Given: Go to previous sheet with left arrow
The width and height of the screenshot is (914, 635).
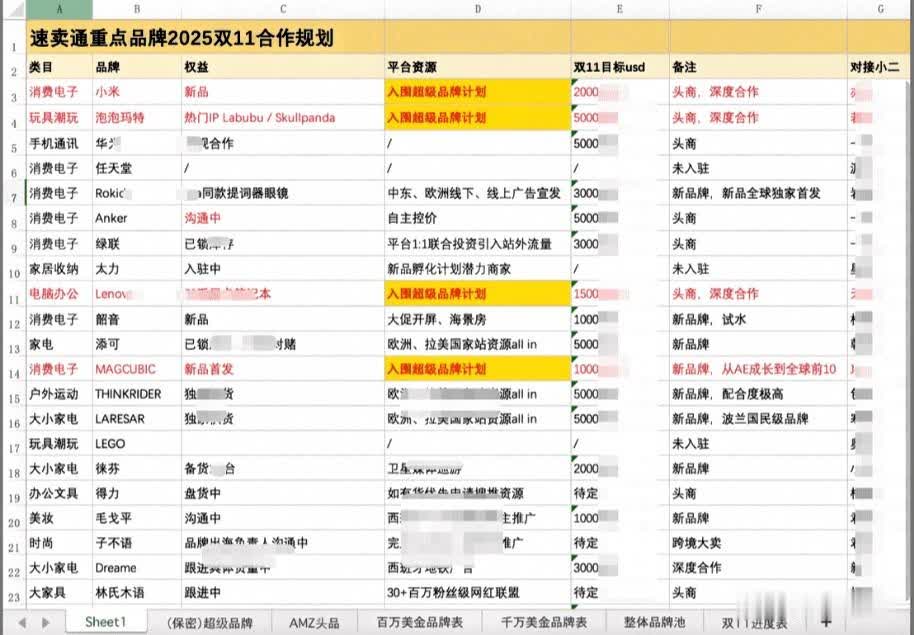Looking at the screenshot, I should 22,622.
